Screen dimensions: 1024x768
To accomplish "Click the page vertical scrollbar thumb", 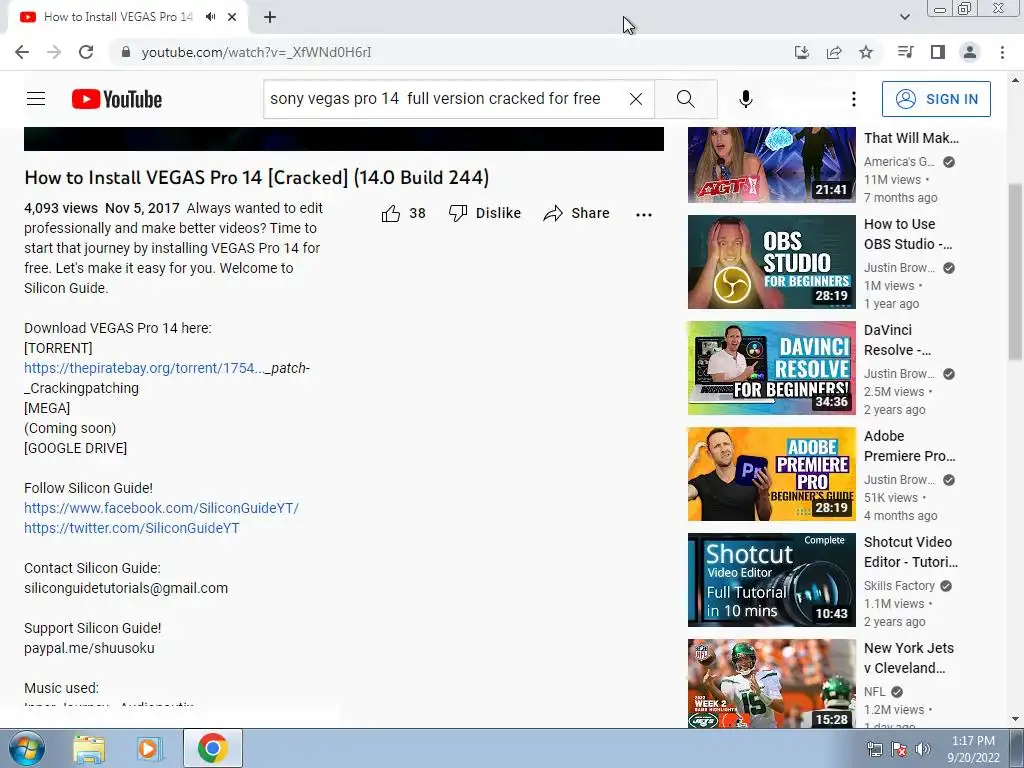I will pyautogui.click(x=1016, y=271).
